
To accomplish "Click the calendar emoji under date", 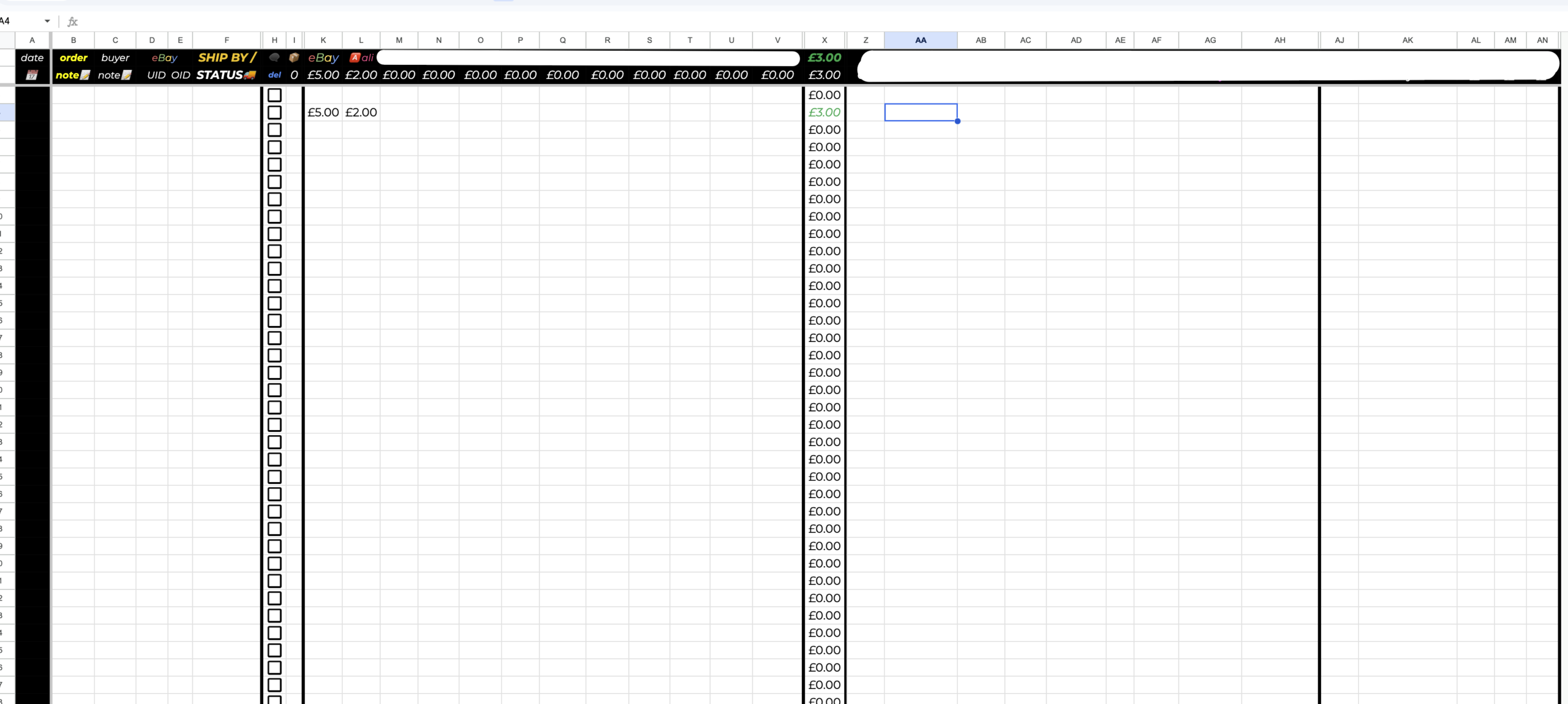I will (32, 75).
